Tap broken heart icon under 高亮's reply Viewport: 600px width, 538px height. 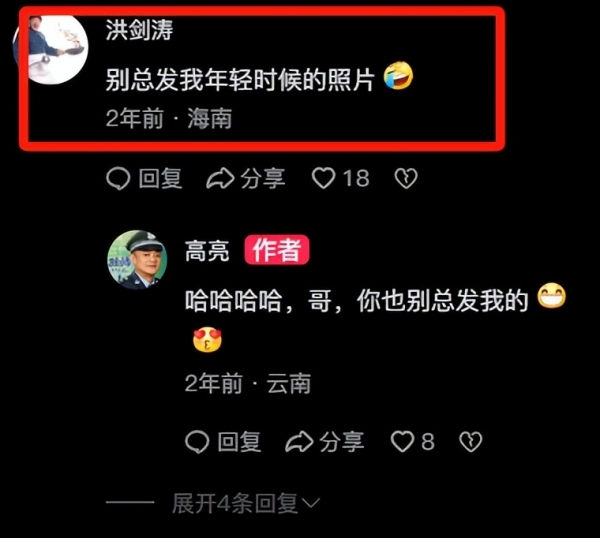coord(470,442)
